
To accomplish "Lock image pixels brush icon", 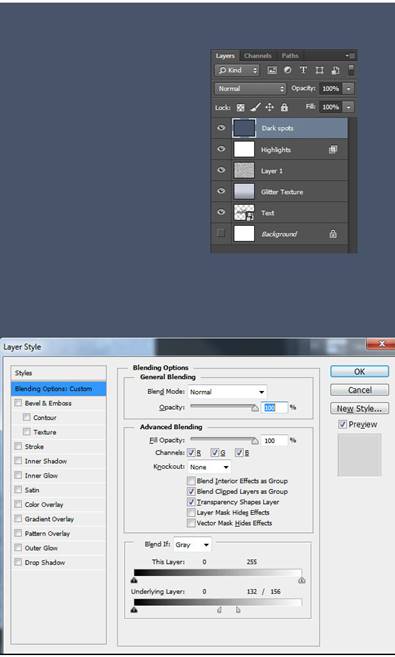I will pos(255,108).
